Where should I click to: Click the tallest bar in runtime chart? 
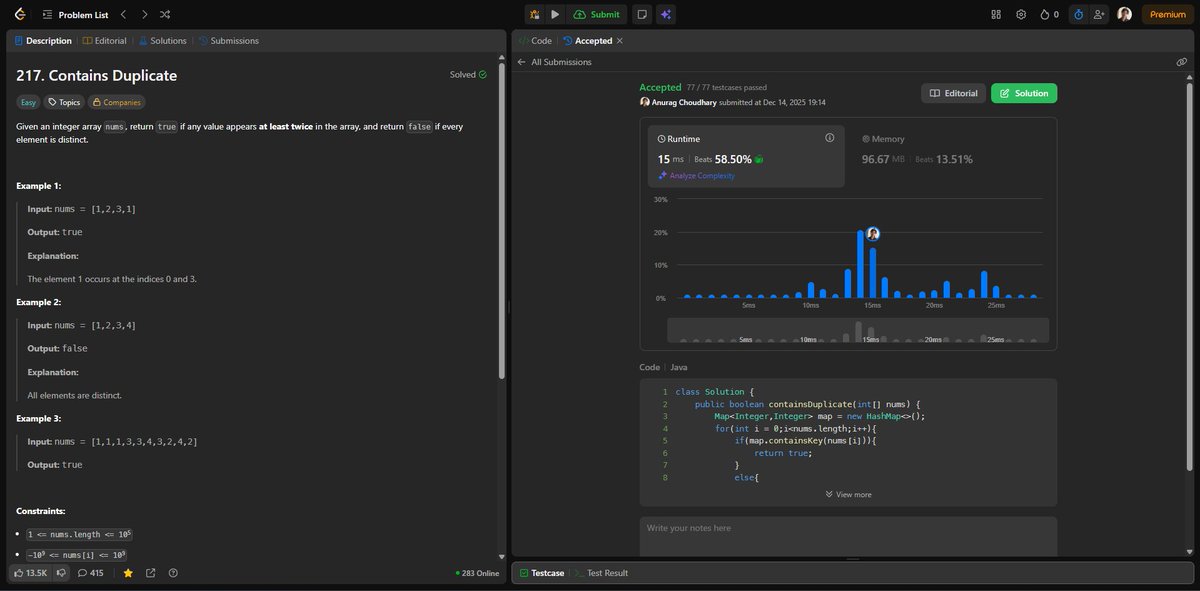tap(860, 265)
